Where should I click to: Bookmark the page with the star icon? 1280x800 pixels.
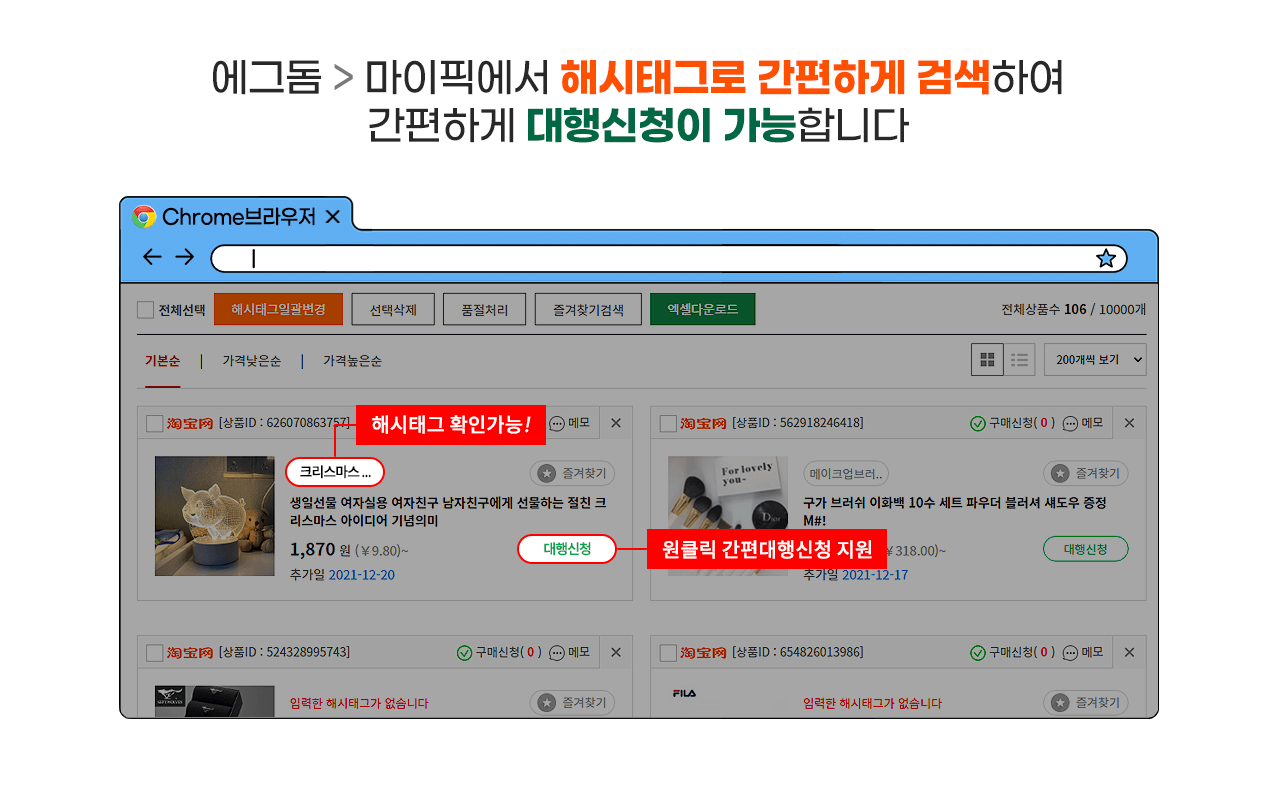(1106, 259)
